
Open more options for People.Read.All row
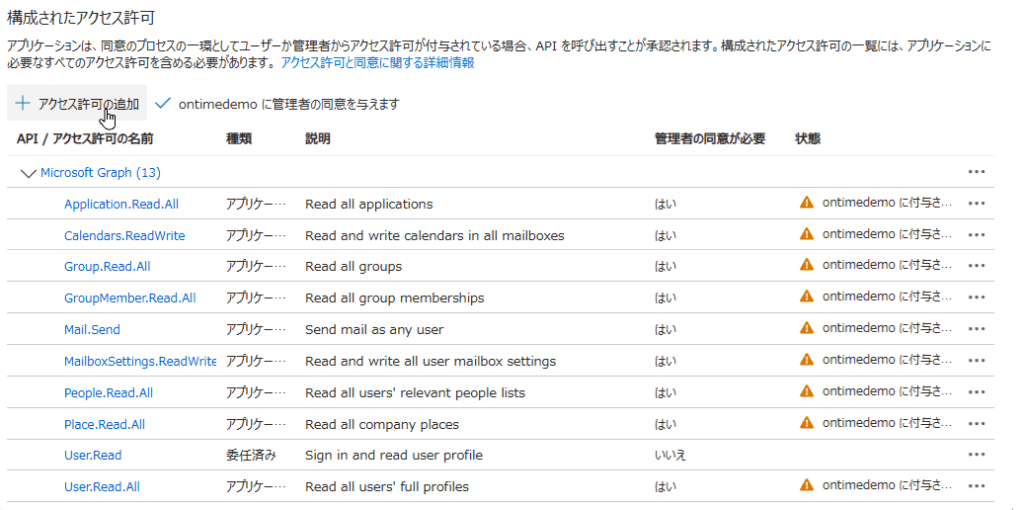coord(976,392)
